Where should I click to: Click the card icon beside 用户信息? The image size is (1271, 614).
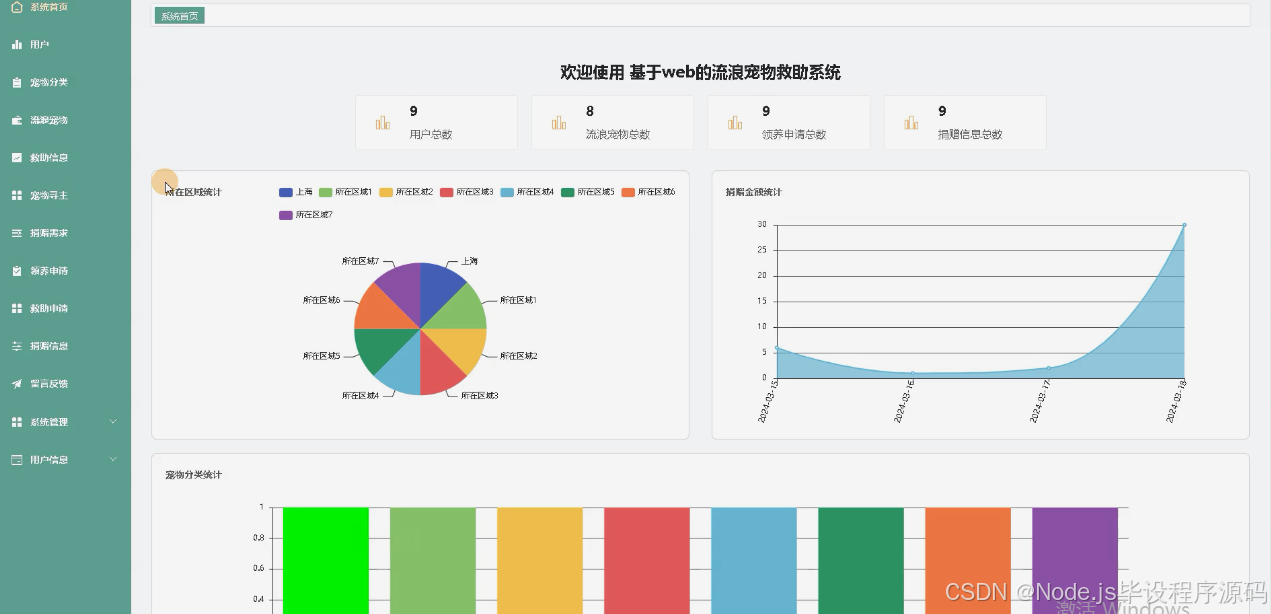pyautogui.click(x=16, y=460)
